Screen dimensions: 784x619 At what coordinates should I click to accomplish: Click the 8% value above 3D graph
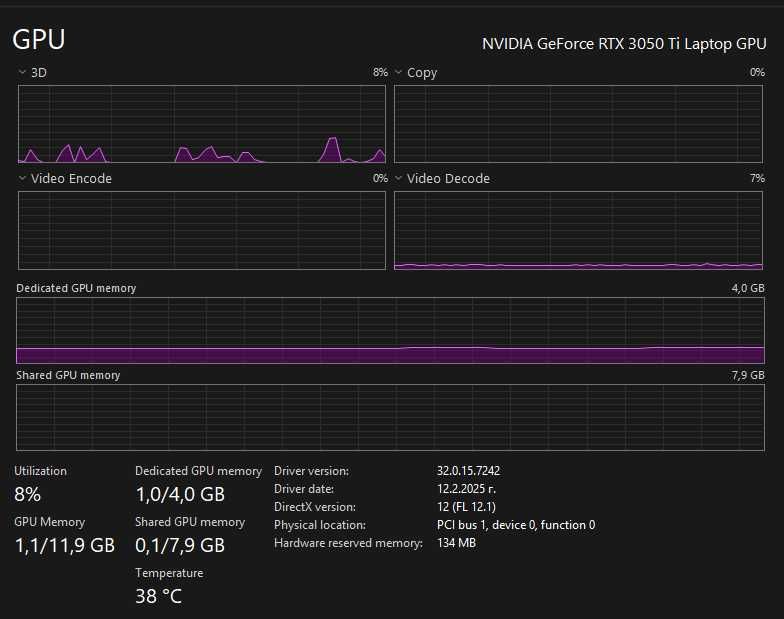pos(380,72)
